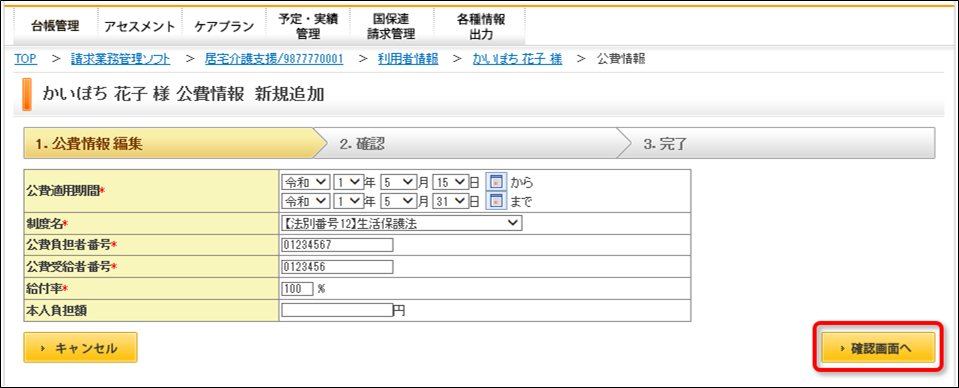Click the 給付率 row label
Screen dimensions: 959x388
click(x=46, y=288)
